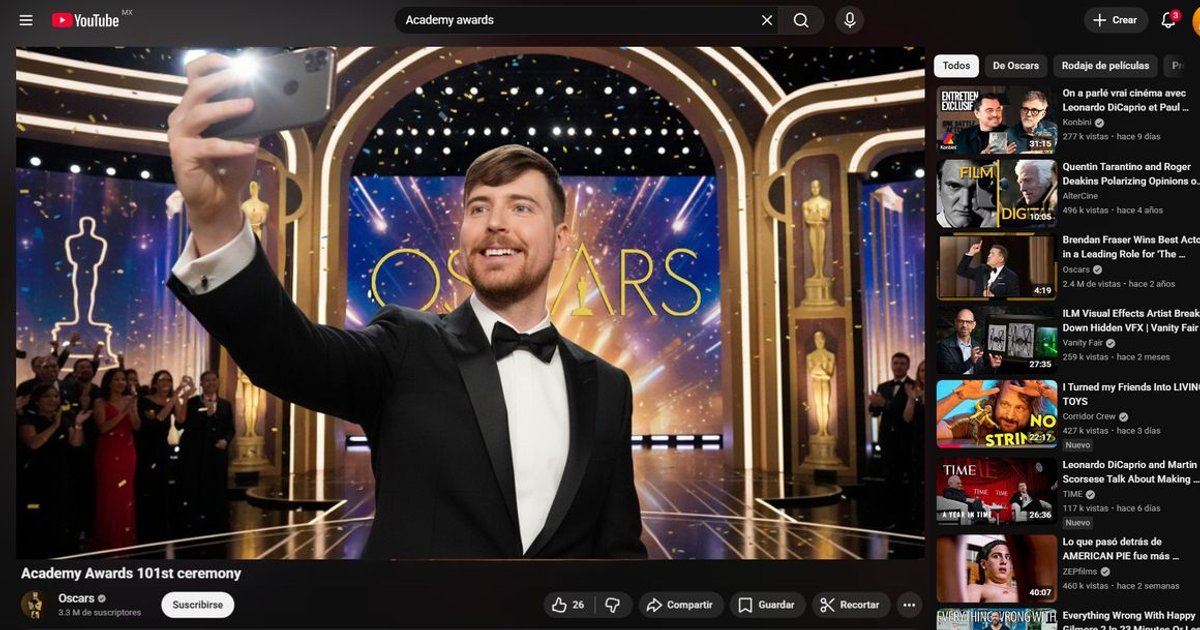Open TIME DiCaprio and Scorsese thumbnail
This screenshot has height=630, width=1200.
click(x=996, y=491)
